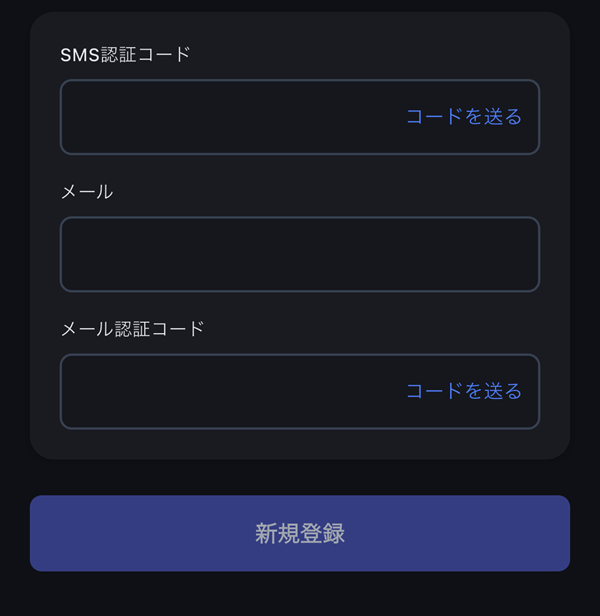Tap the blue 新規登録 registration button
The height and width of the screenshot is (616, 600).
click(x=300, y=533)
